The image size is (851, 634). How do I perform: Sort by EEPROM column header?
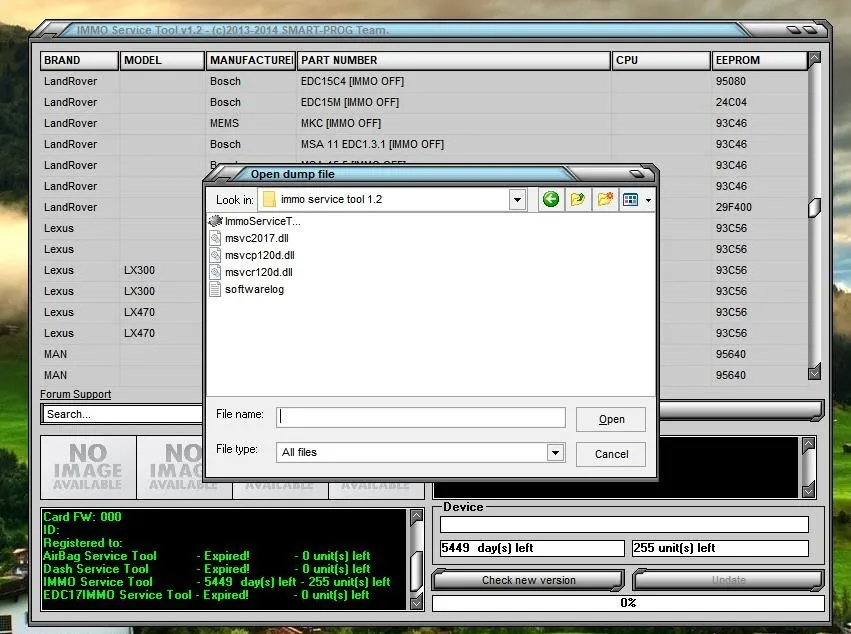click(759, 60)
